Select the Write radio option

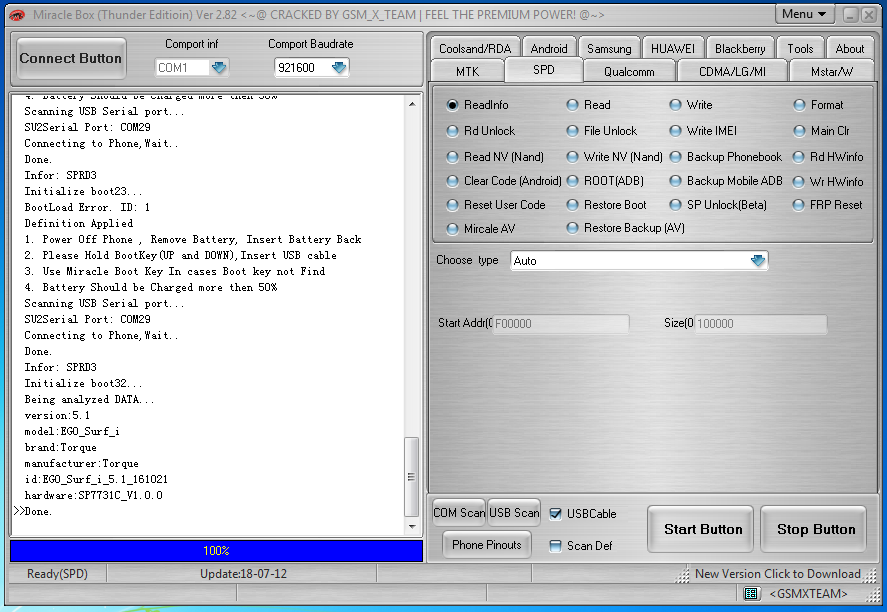675,105
